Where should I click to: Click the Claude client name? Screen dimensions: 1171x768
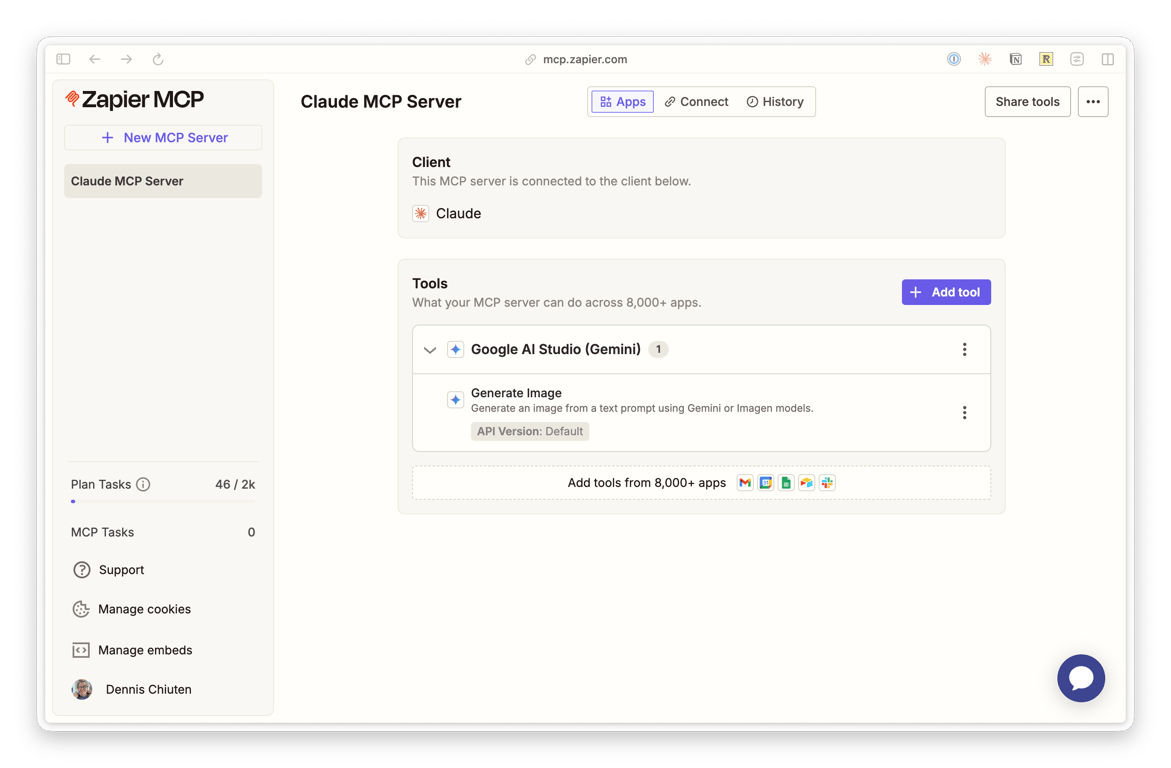[x=459, y=214]
